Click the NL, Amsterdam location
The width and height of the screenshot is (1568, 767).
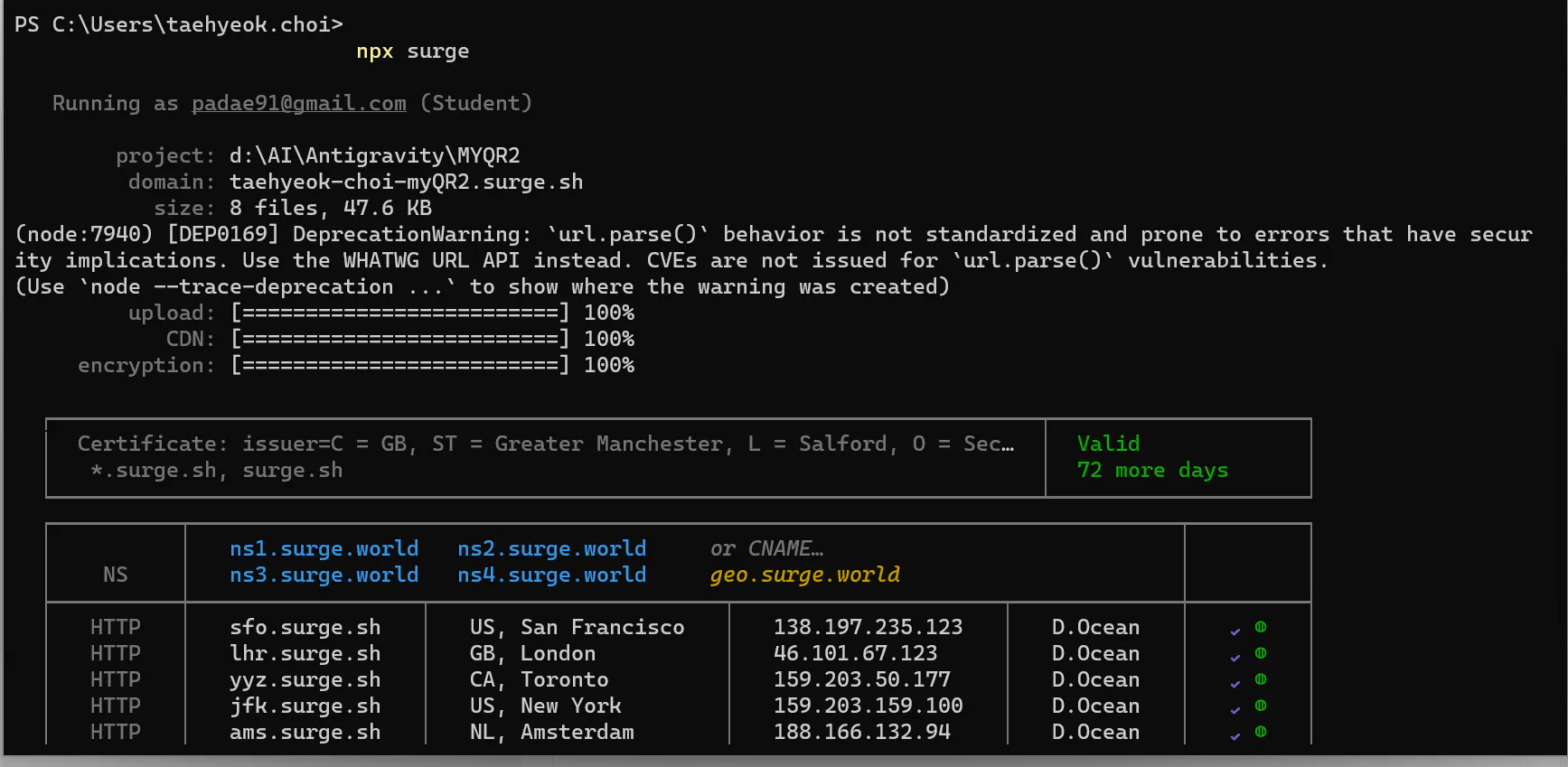551,732
